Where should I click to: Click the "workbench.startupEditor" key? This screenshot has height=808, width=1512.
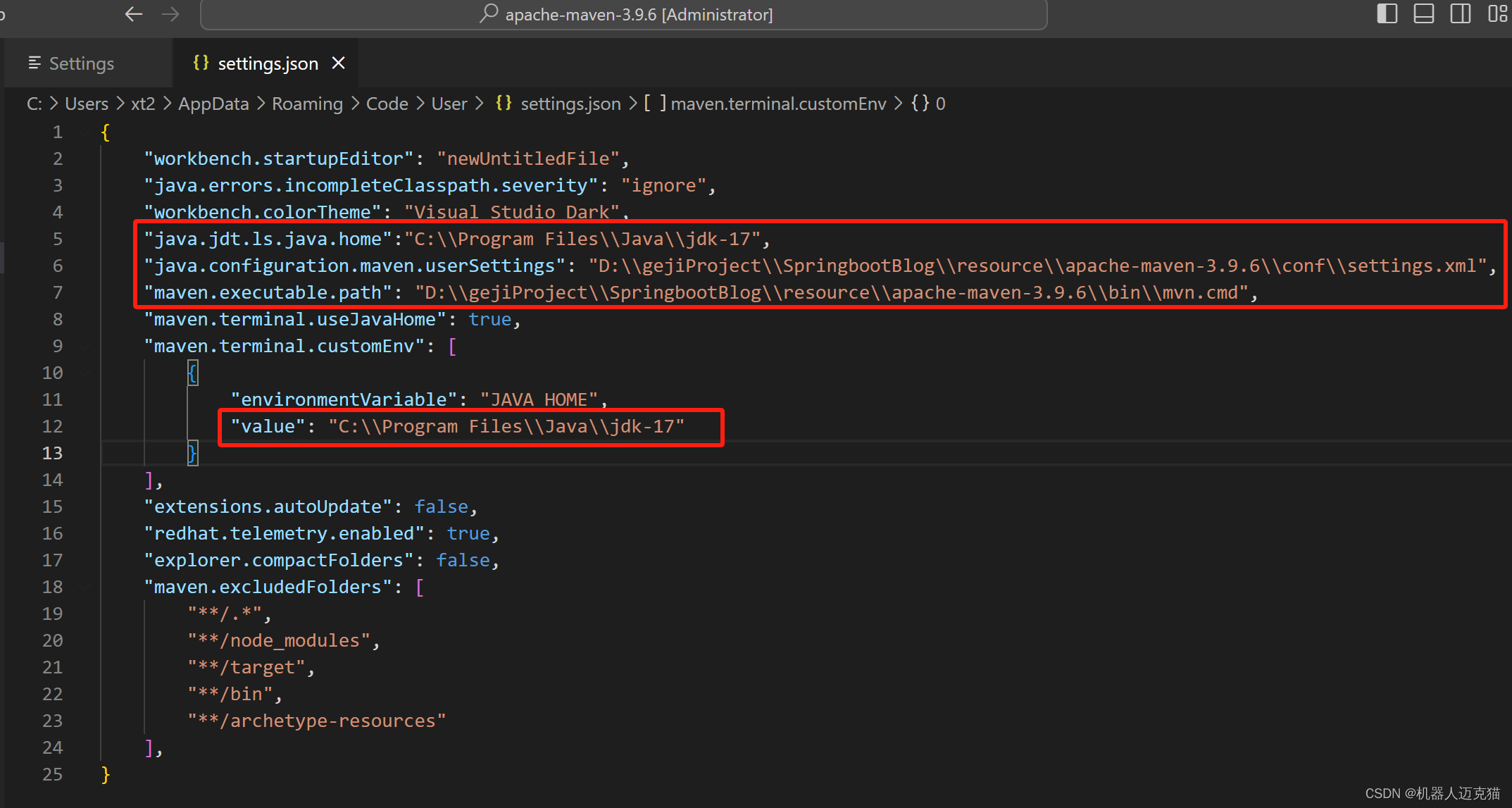[x=279, y=159]
